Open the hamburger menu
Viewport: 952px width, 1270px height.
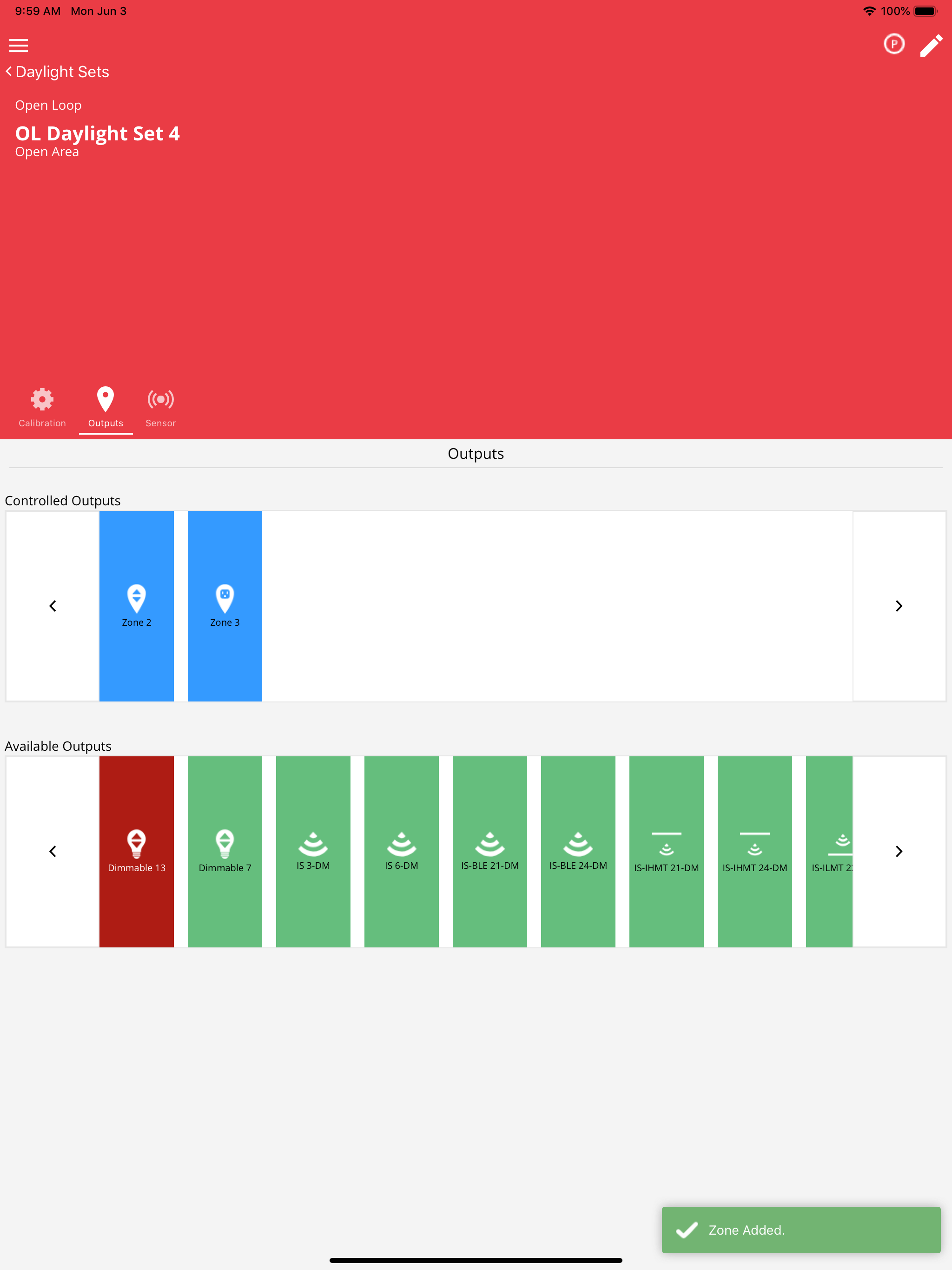19,45
